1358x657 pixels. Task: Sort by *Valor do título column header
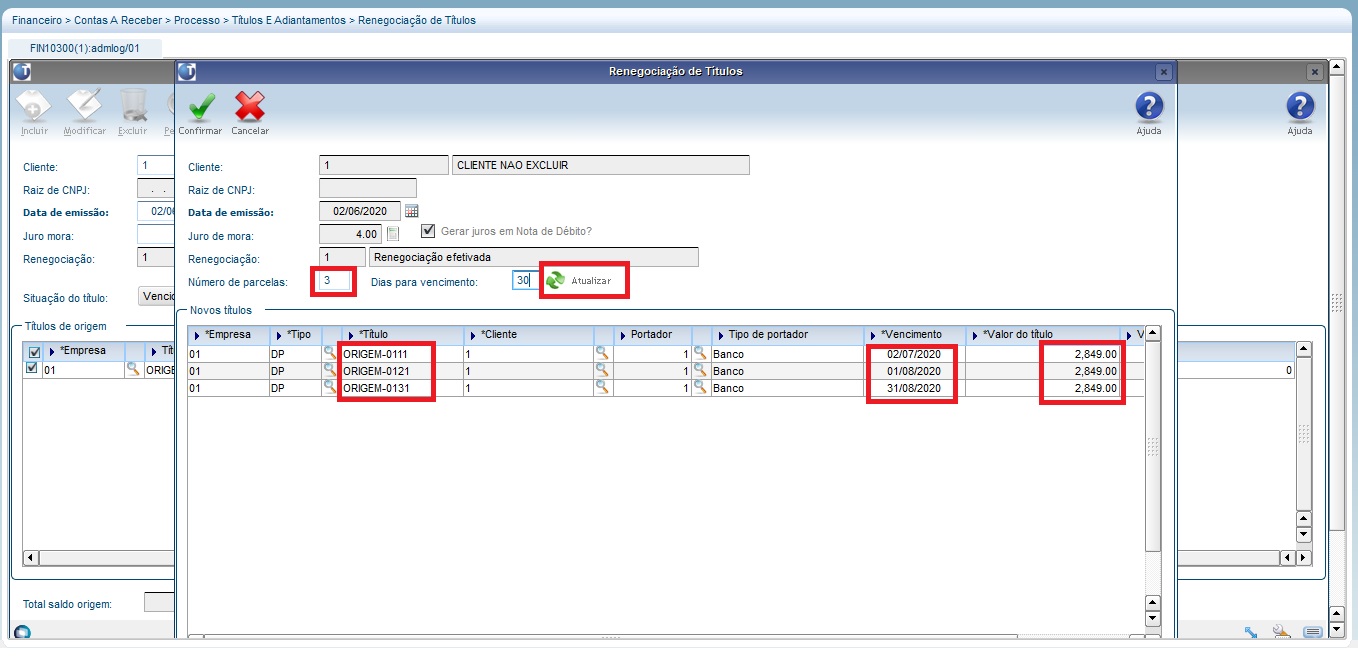tap(1042, 334)
